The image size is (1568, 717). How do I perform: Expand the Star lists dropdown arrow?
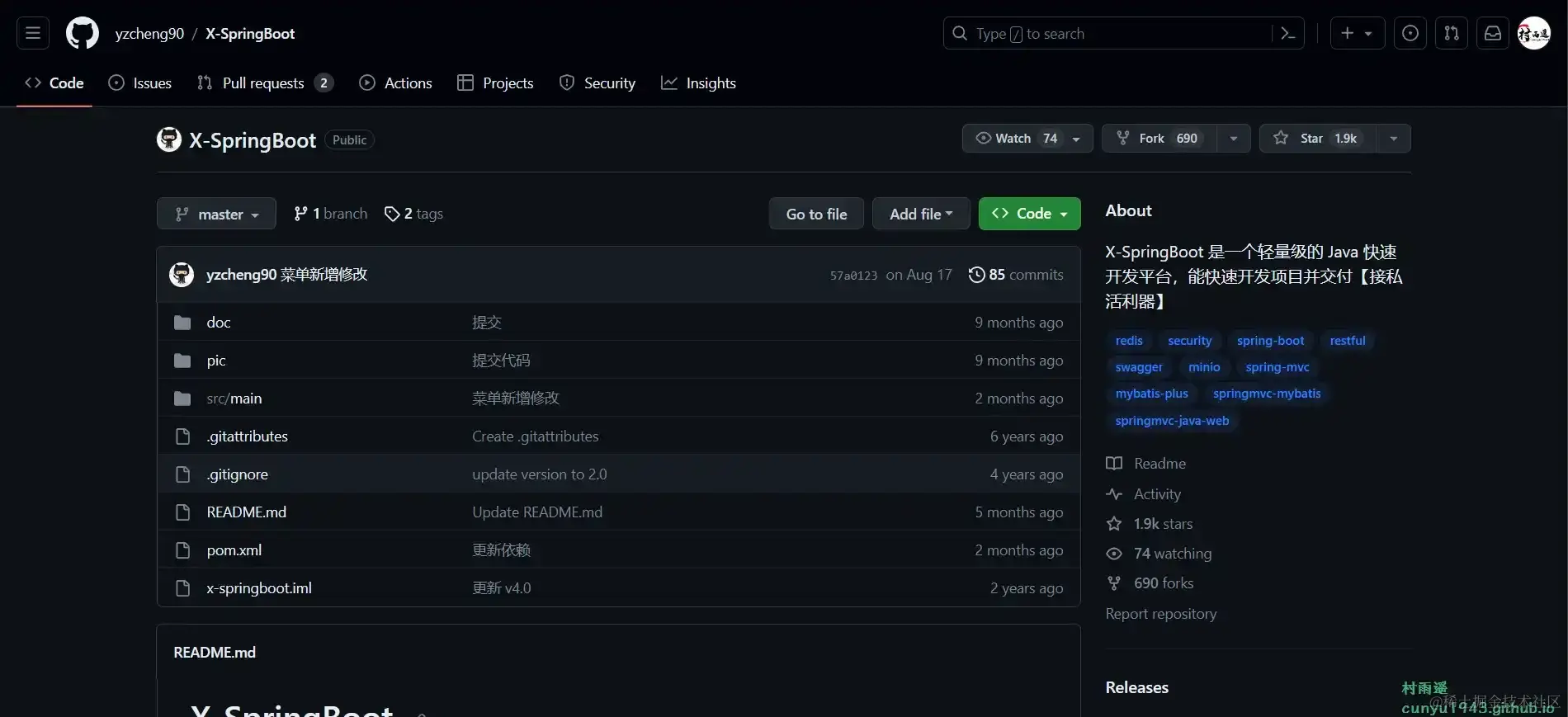(x=1394, y=139)
